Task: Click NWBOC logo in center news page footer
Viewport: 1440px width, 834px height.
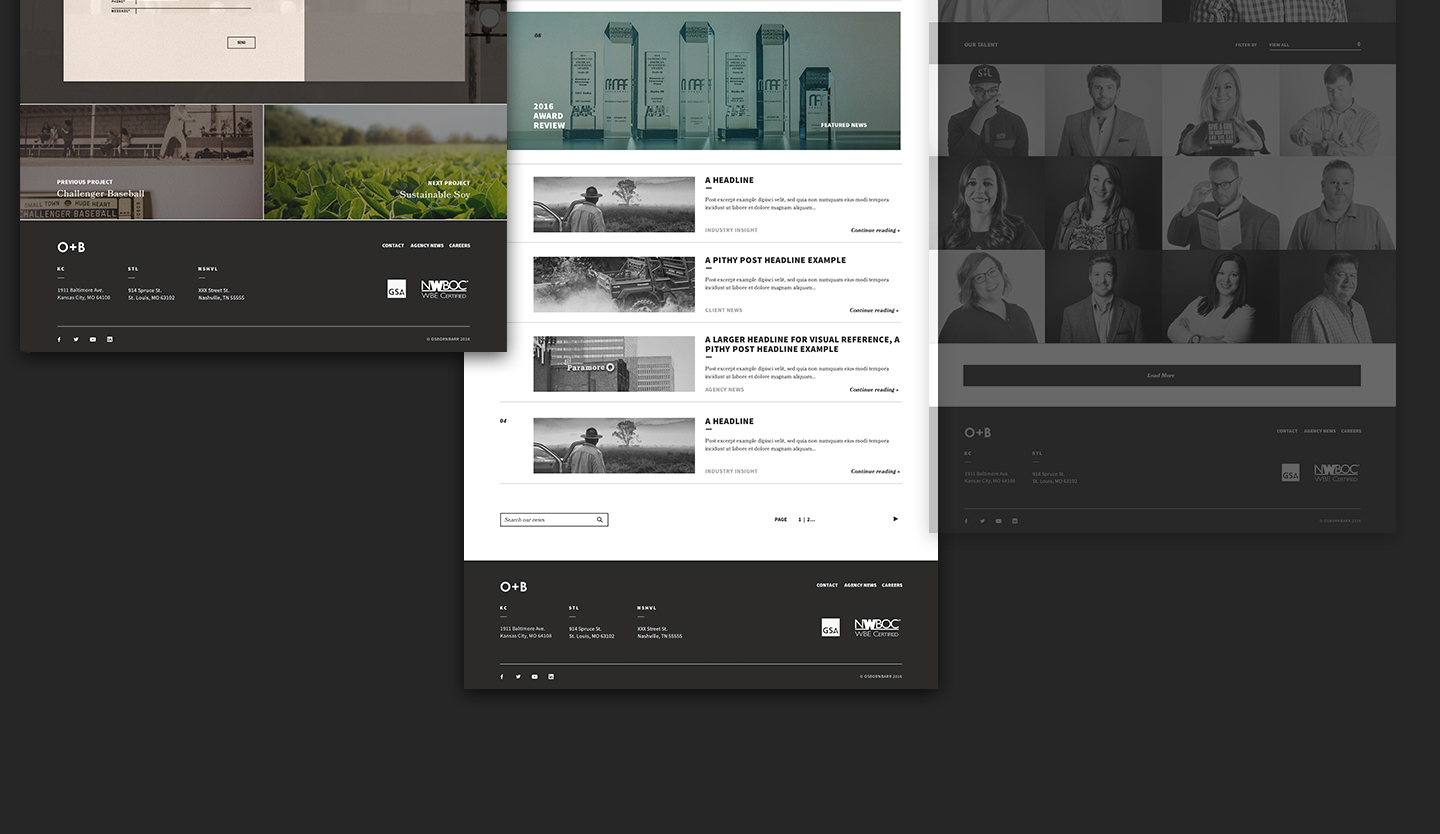Action: pos(877,628)
